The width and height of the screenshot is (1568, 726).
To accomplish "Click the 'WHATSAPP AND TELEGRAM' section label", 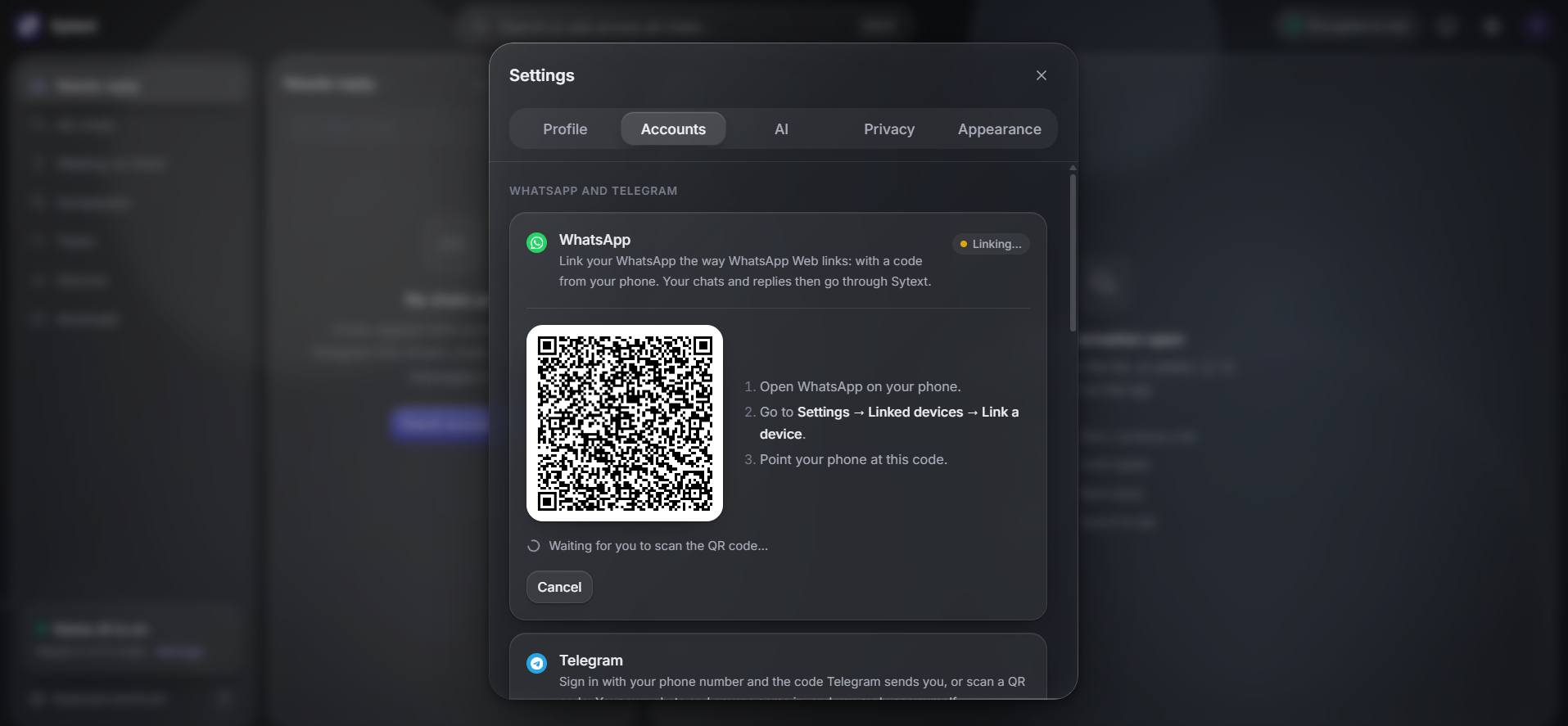I will (x=594, y=191).
